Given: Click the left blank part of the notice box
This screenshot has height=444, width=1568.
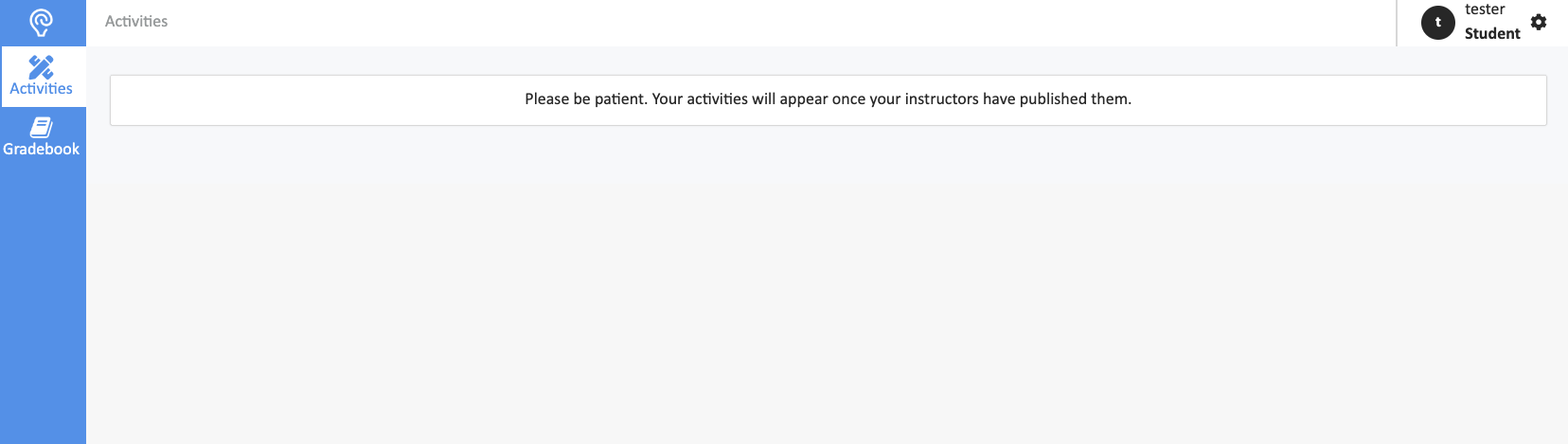Looking at the screenshot, I should (x=312, y=100).
